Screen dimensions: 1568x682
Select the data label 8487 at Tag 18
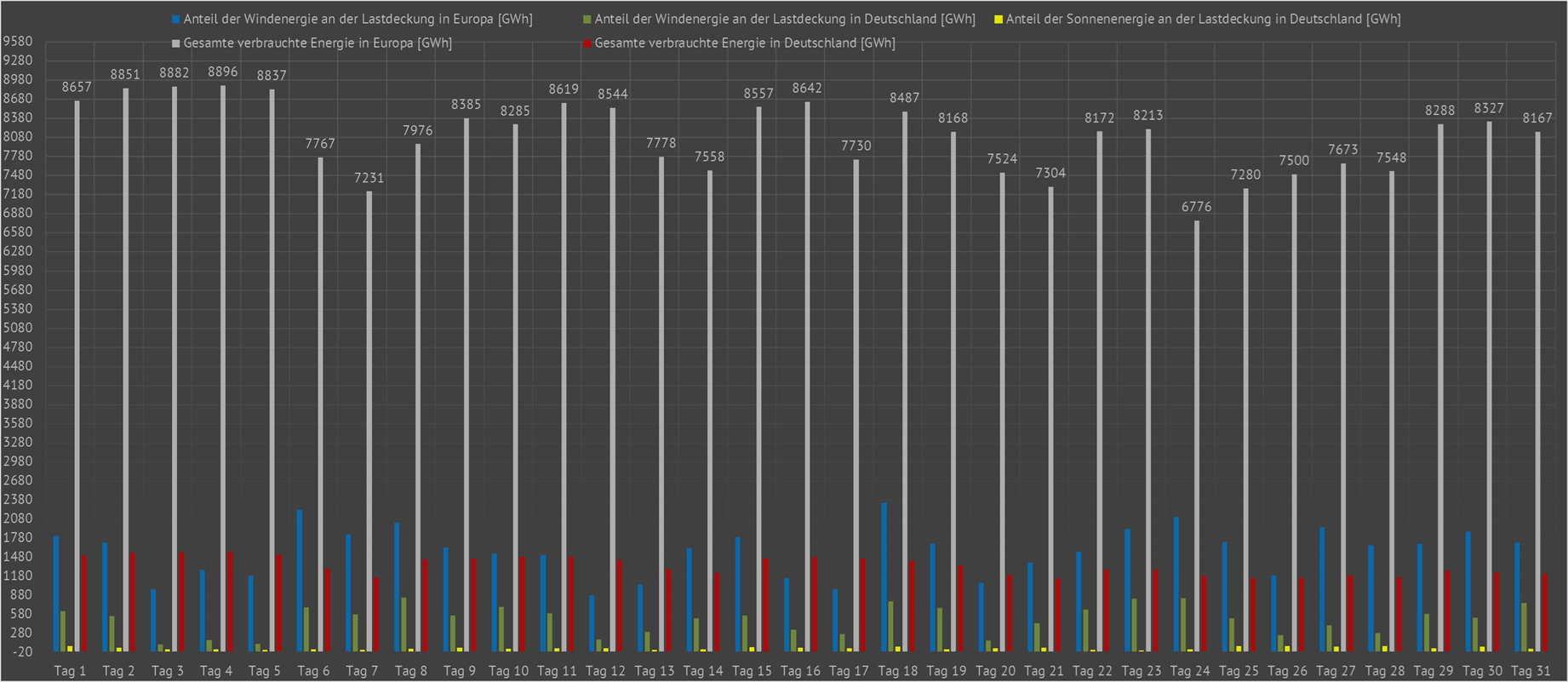(904, 98)
